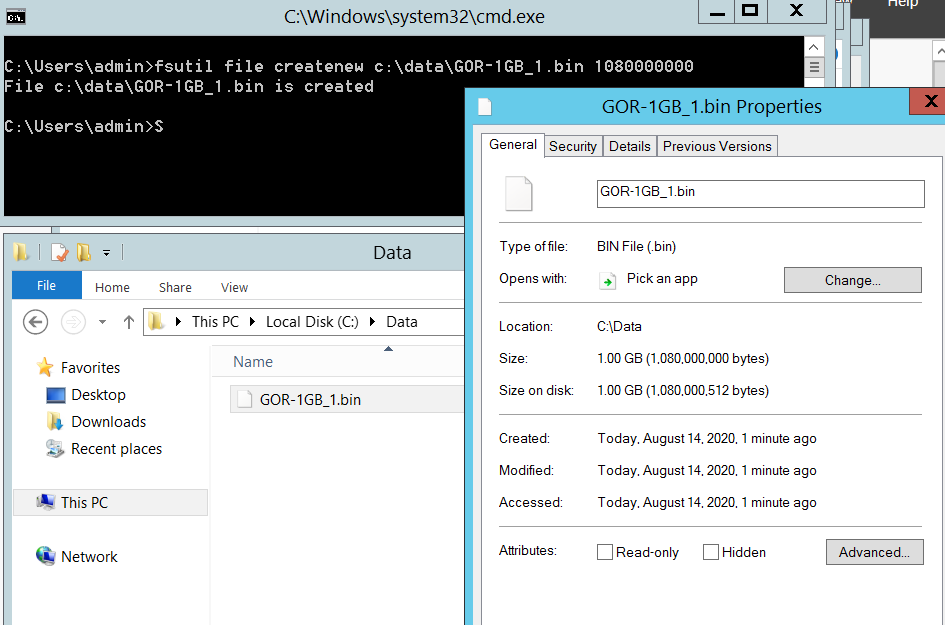Image resolution: width=945 pixels, height=625 pixels.
Task: Expand the breadcrumb arrow after This PC
Action: pyautogui.click(x=252, y=322)
